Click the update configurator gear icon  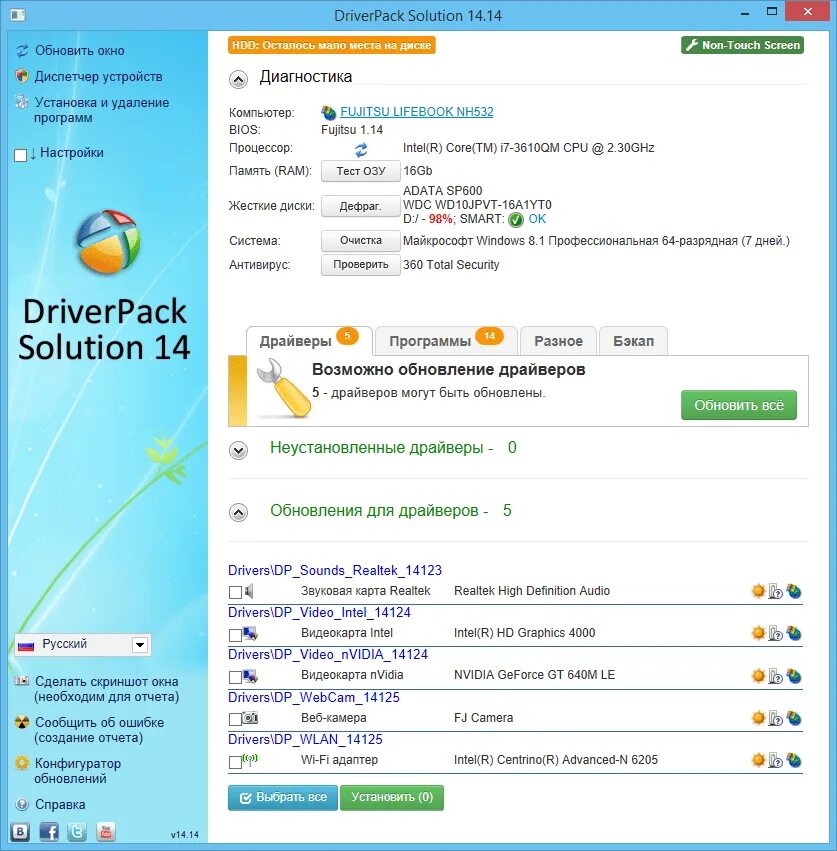(22, 763)
